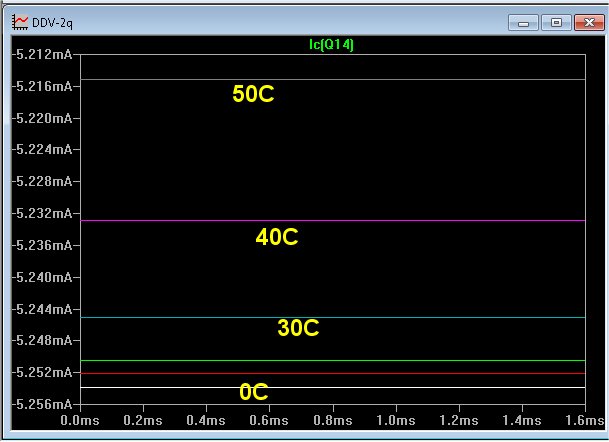Image resolution: width=609 pixels, height=442 pixels.
Task: Click the 1.0ms time axis label
Action: (x=396, y=420)
